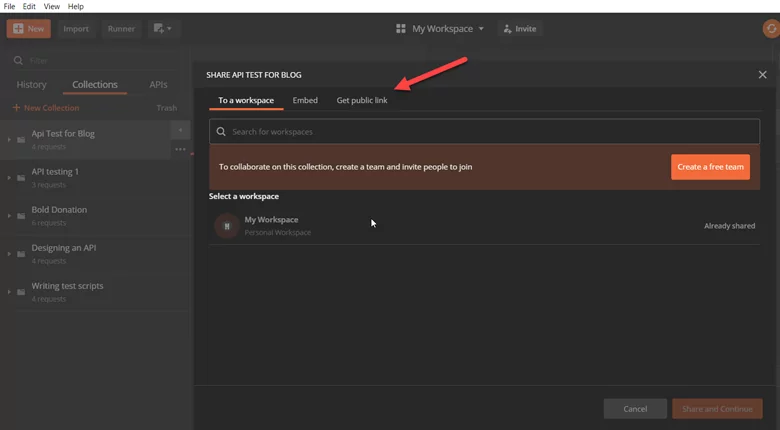Expand the Designing an API collection
The image size is (780, 430).
9,254
